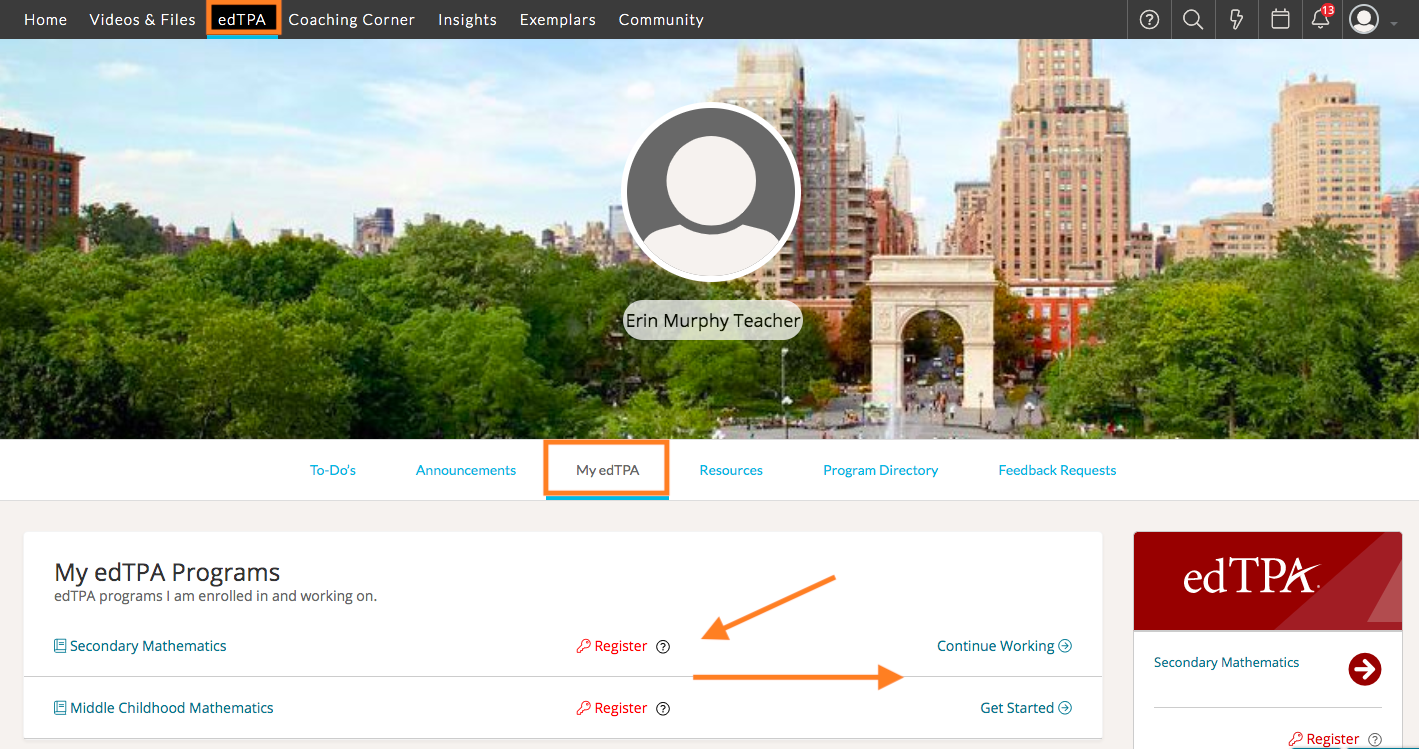View notifications via the bell icon
1419x749 pixels.
(1320, 19)
